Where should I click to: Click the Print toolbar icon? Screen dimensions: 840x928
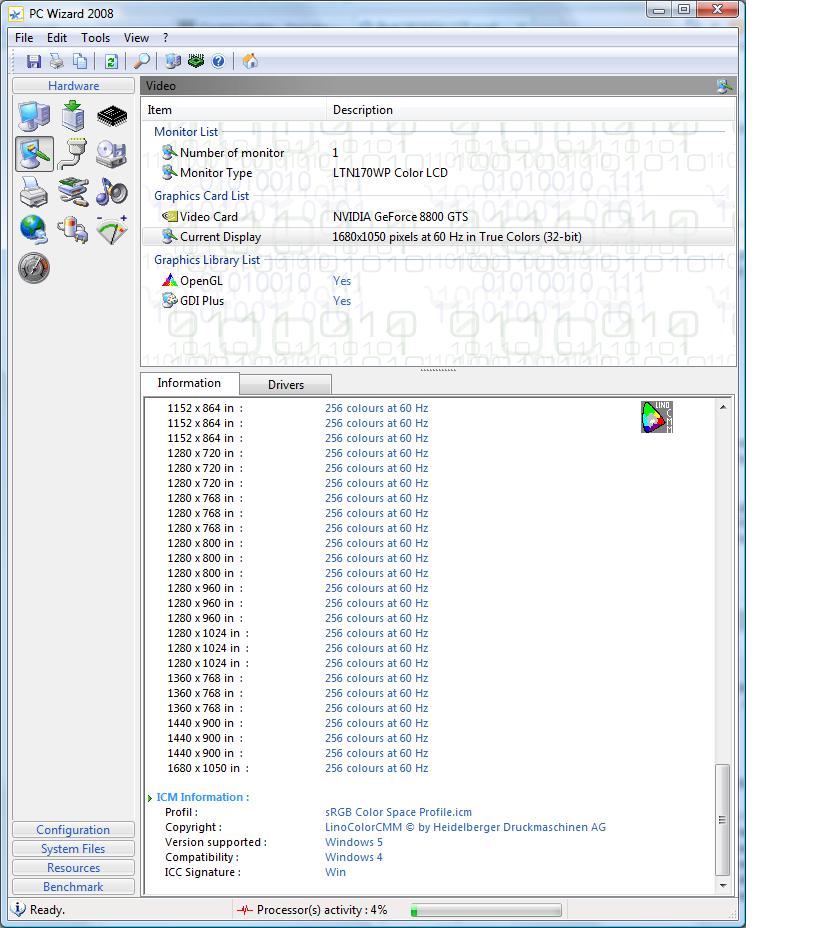57,61
